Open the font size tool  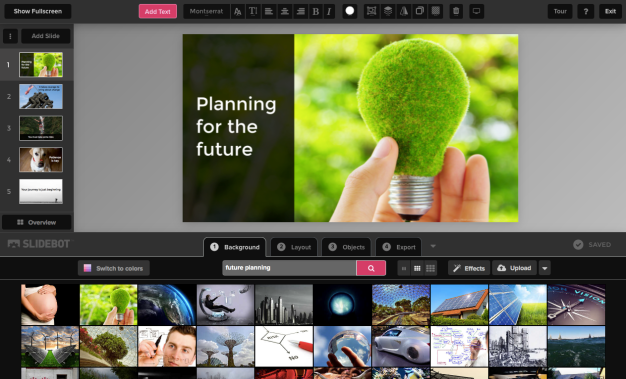(238, 12)
